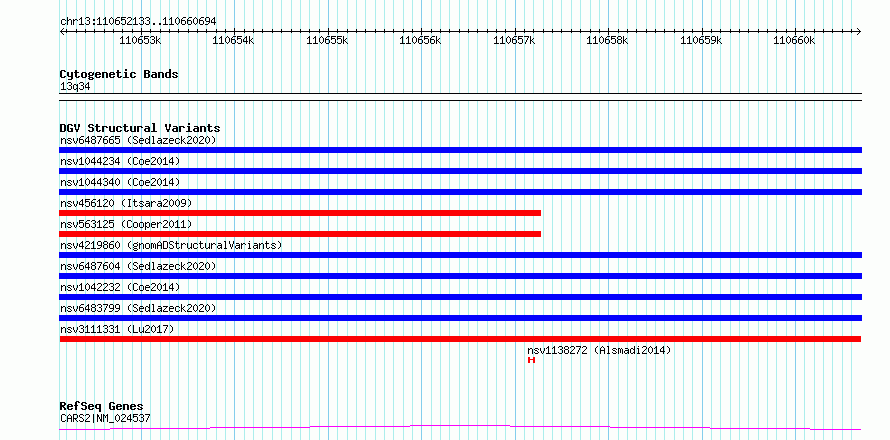
Task: Select the blue bar under nsv1044234
Action: point(460,171)
